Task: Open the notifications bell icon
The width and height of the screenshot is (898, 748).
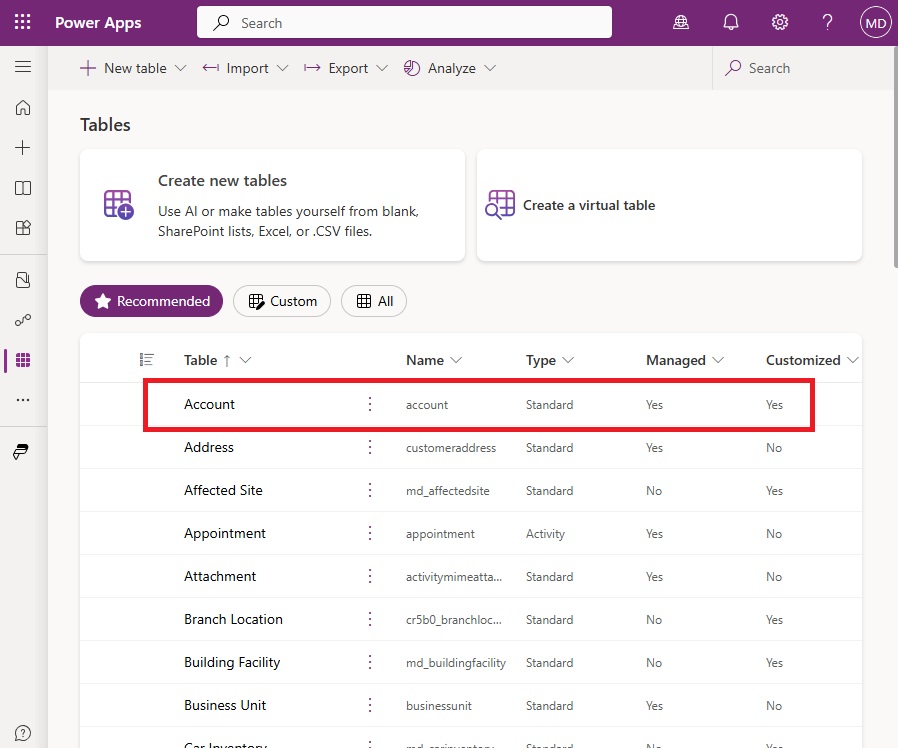Action: (730, 22)
